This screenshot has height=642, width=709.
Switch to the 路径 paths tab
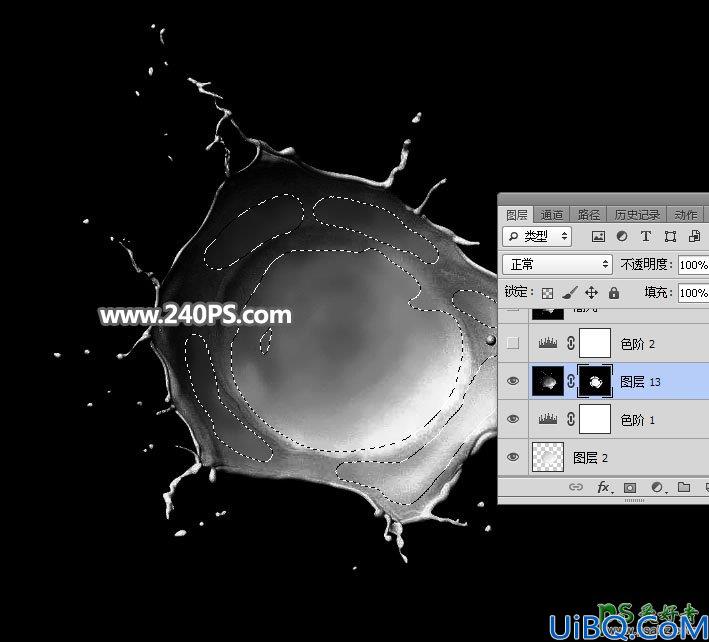click(x=588, y=215)
